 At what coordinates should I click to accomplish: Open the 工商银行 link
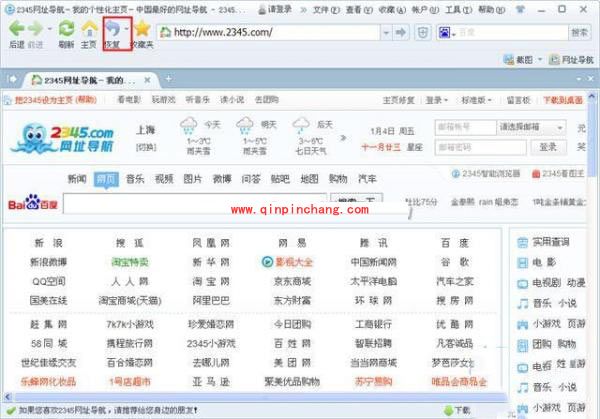click(373, 324)
